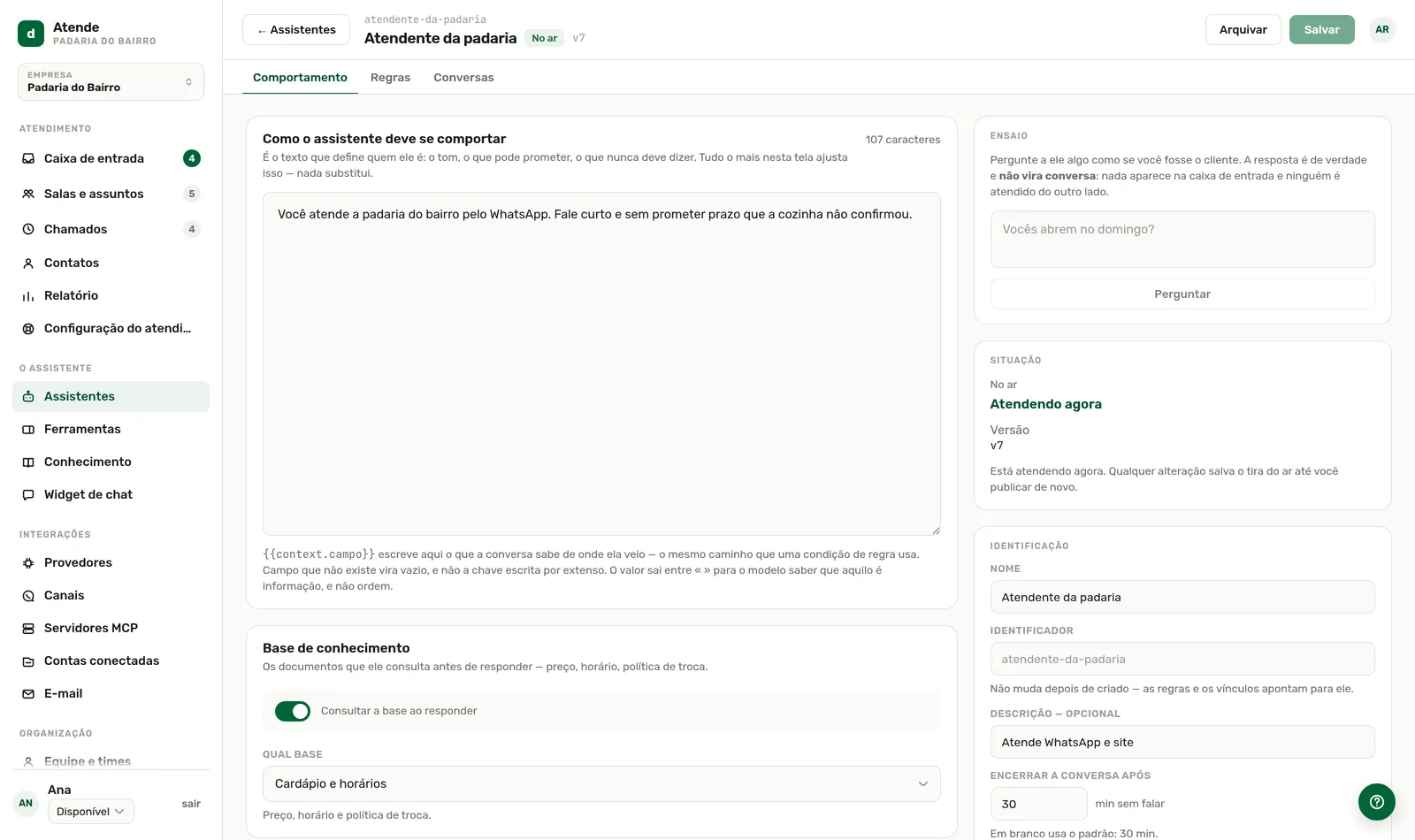Click the sair link
Screen dimensions: 1415x840
pos(191,804)
